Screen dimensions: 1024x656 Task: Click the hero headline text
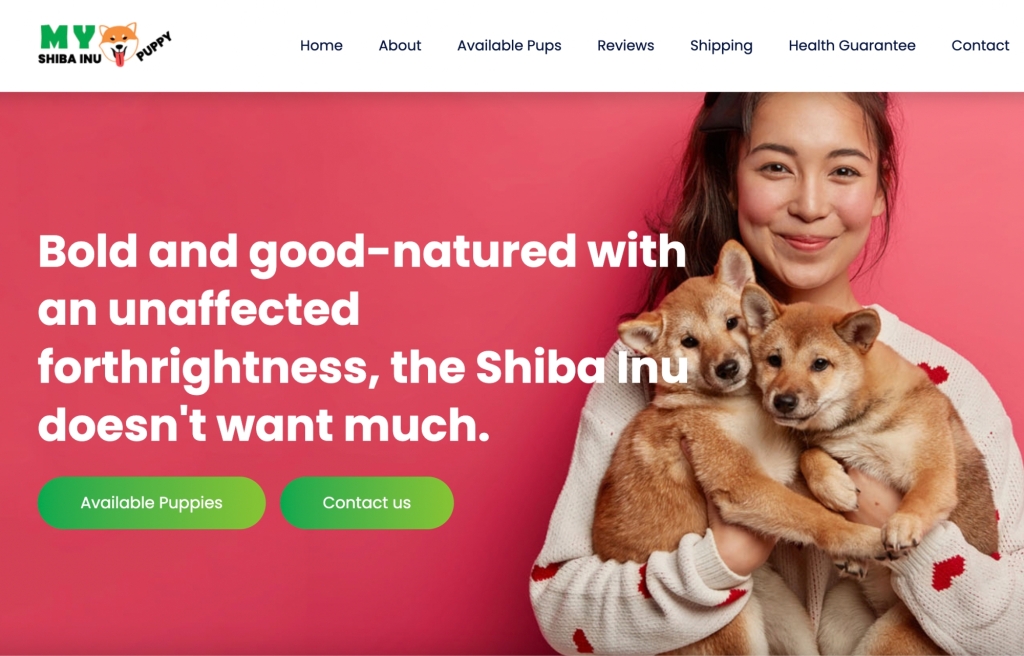pyautogui.click(x=362, y=338)
